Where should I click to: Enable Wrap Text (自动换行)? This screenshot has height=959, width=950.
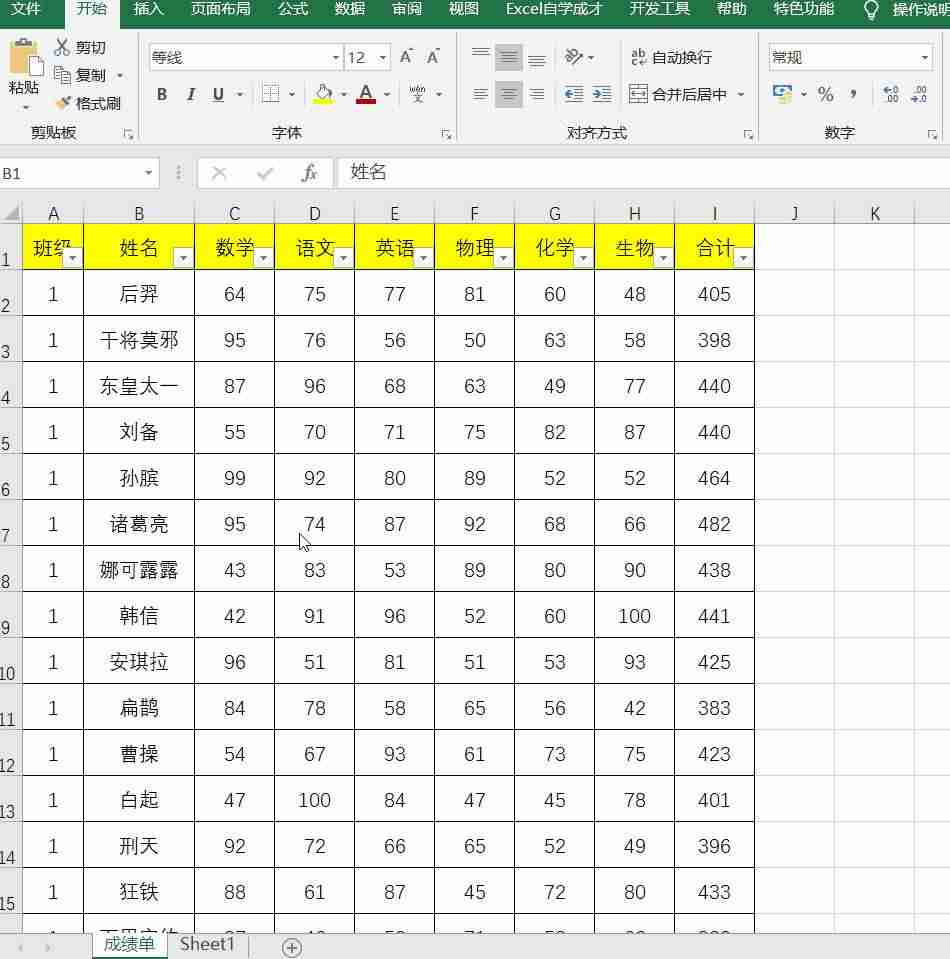tap(671, 57)
